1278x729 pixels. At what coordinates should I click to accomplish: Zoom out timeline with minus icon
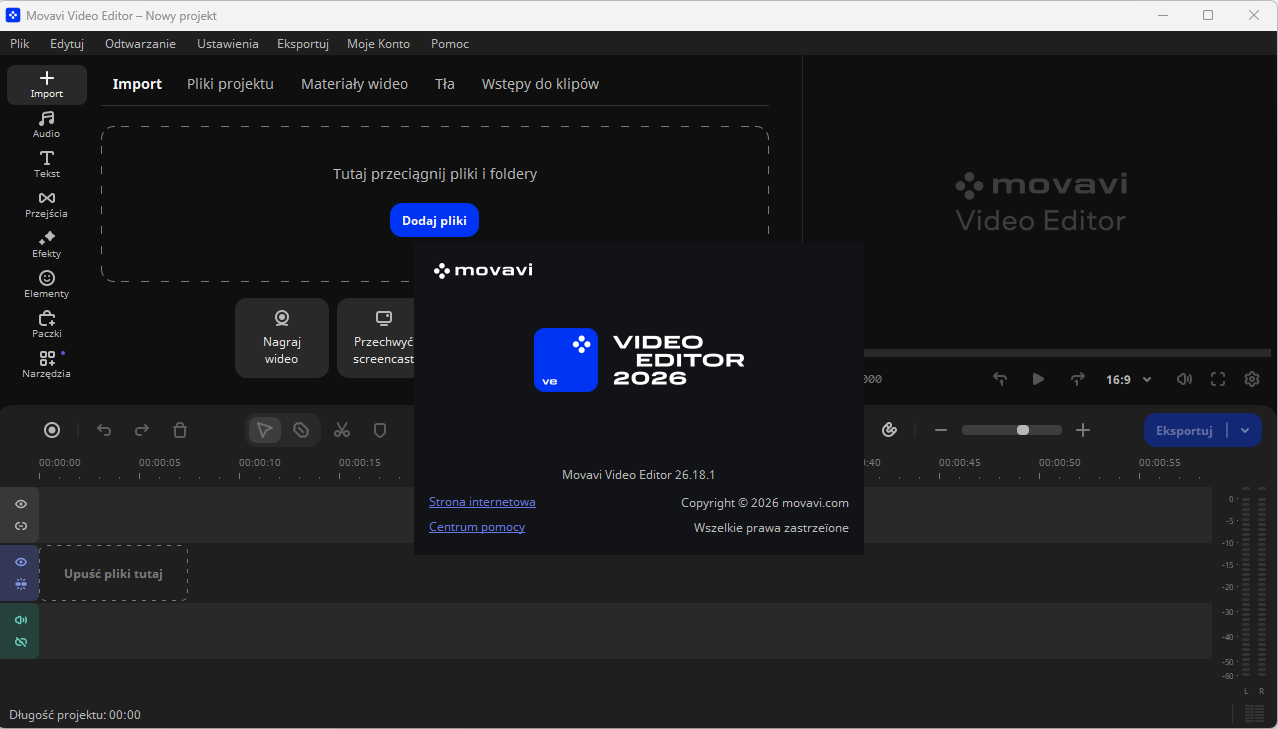pos(941,430)
